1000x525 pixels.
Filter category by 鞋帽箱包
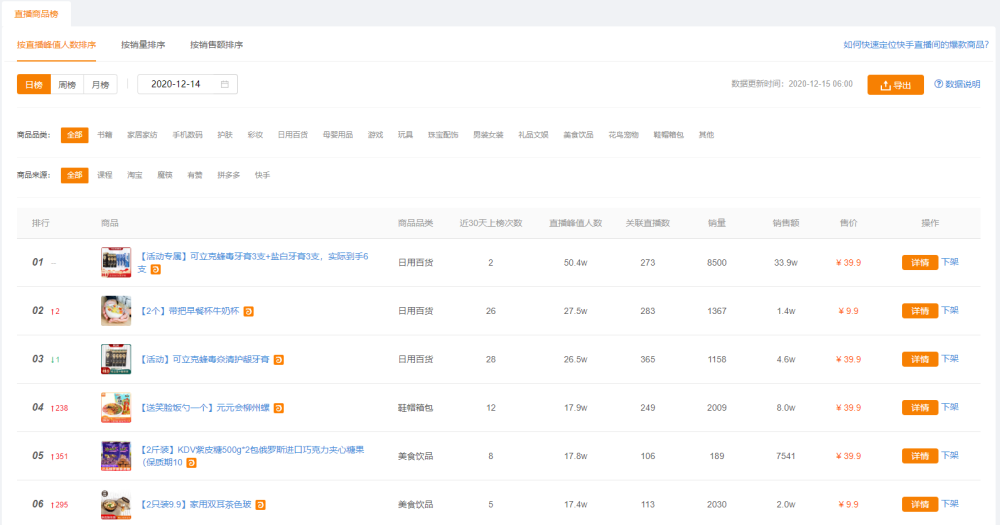(x=669, y=135)
